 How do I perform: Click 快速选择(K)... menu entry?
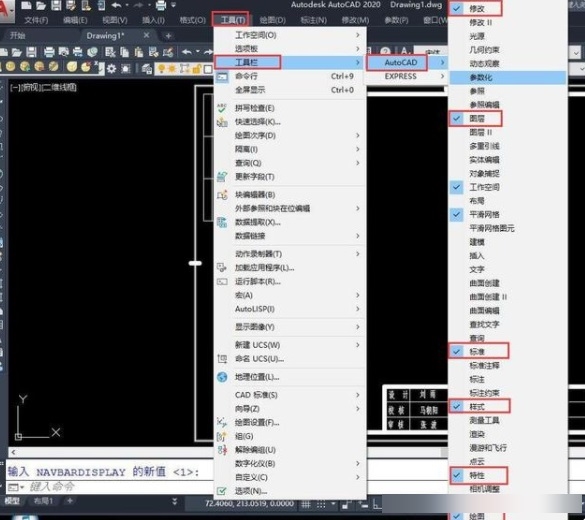(290, 122)
